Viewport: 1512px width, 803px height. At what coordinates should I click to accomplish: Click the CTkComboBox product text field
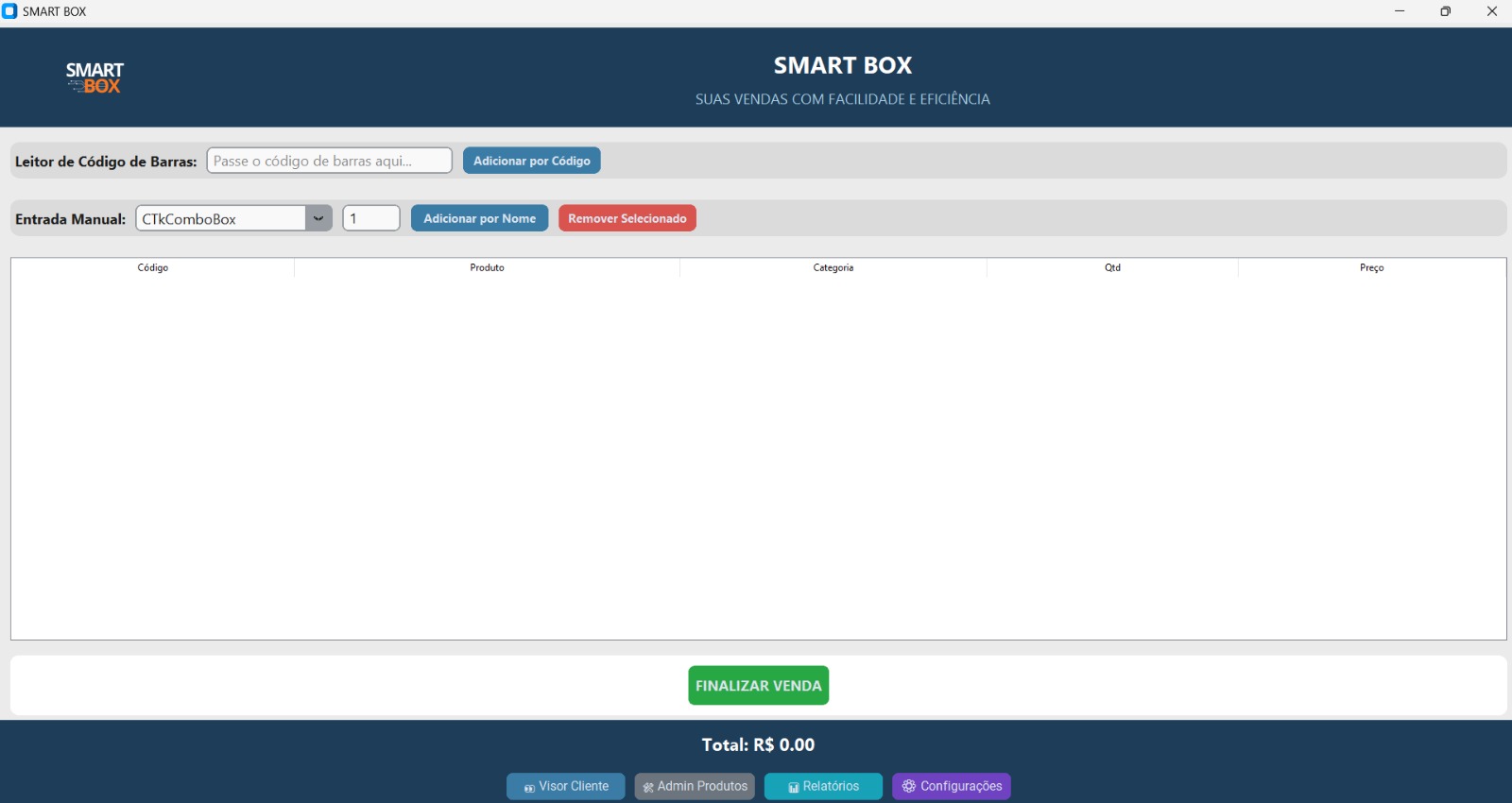coord(221,218)
